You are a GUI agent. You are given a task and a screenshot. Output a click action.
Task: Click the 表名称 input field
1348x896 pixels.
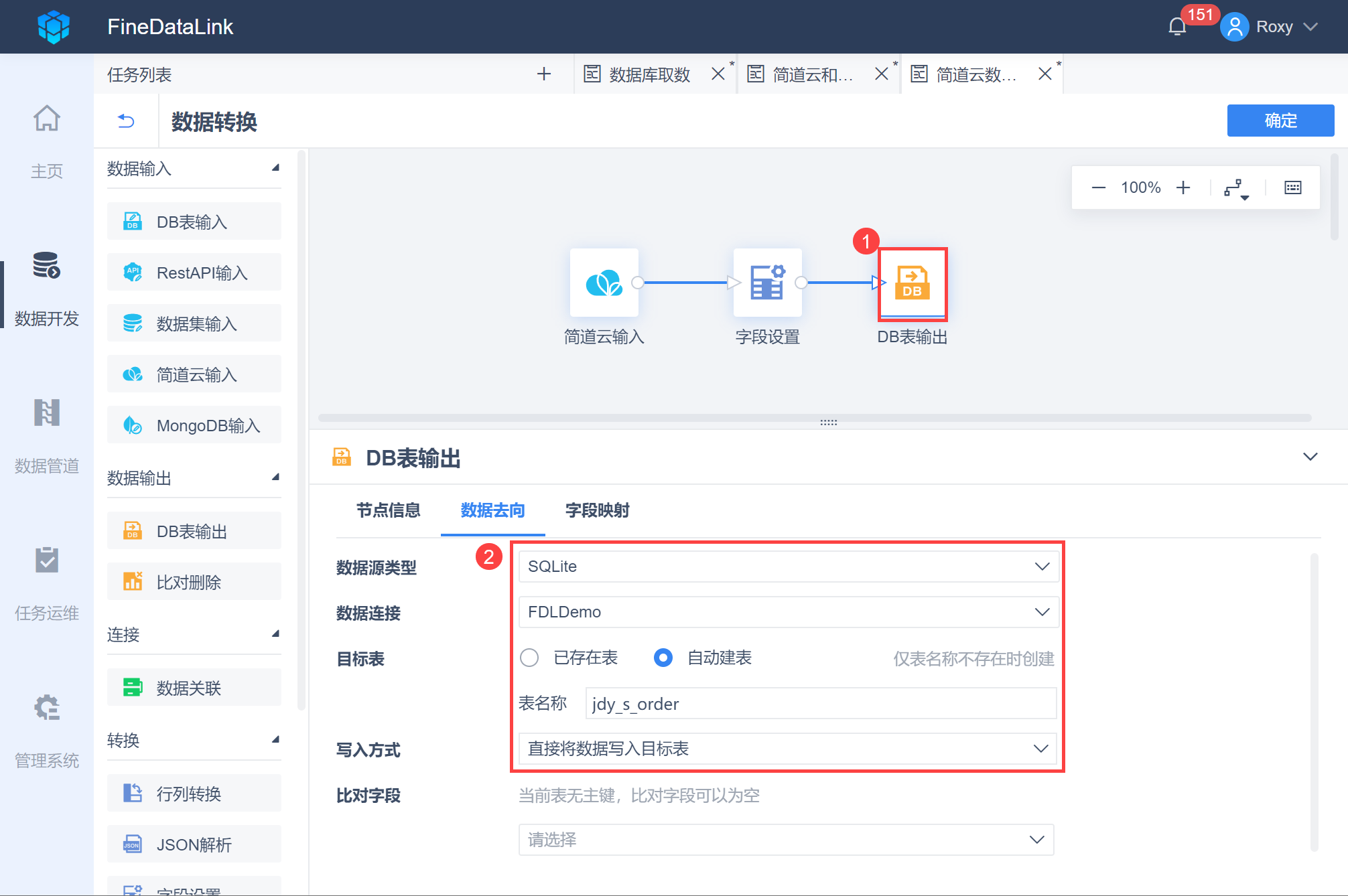click(820, 704)
